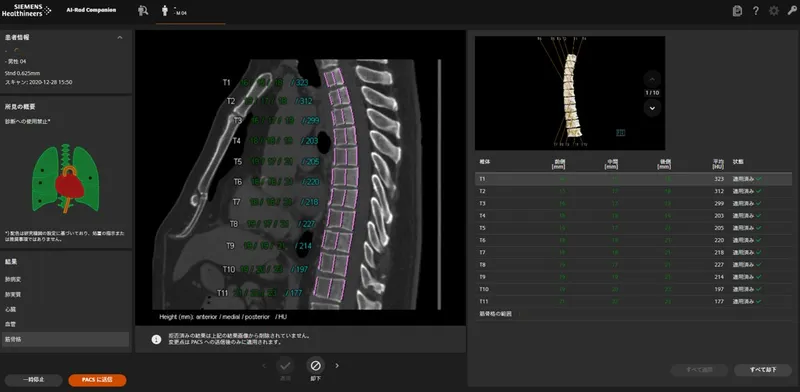Show next 3D view with down chevron
The height and width of the screenshot is (392, 800).
[652, 108]
